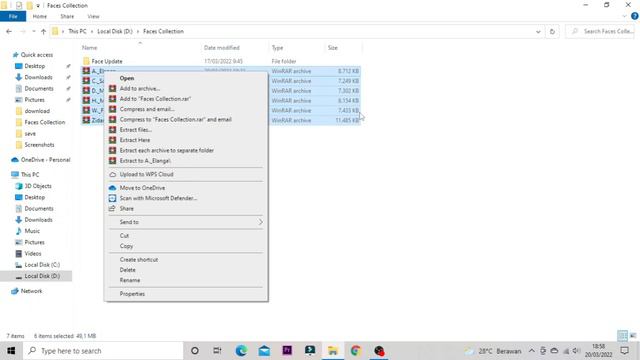Open Mail app from taskbar
This screenshot has width=640, height=360.
click(x=264, y=351)
